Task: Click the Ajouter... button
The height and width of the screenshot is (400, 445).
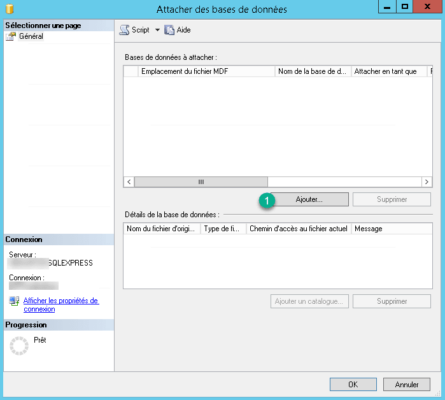Action: (x=309, y=199)
